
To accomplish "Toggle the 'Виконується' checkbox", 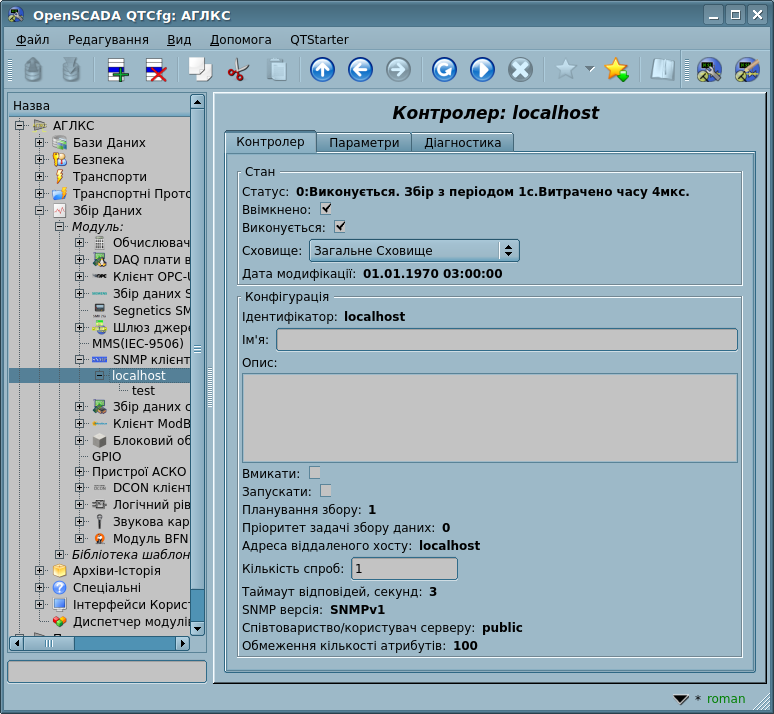I will click(339, 227).
